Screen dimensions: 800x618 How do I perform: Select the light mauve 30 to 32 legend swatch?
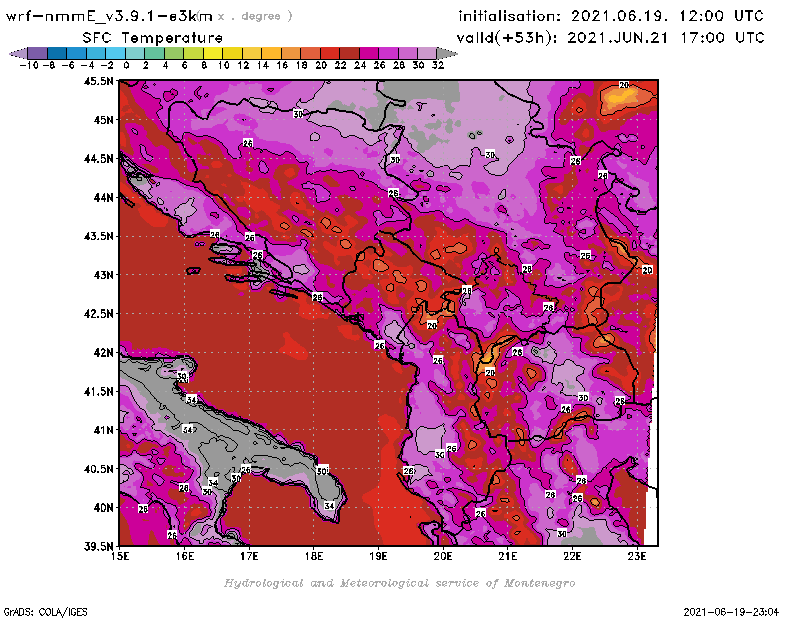point(427,53)
